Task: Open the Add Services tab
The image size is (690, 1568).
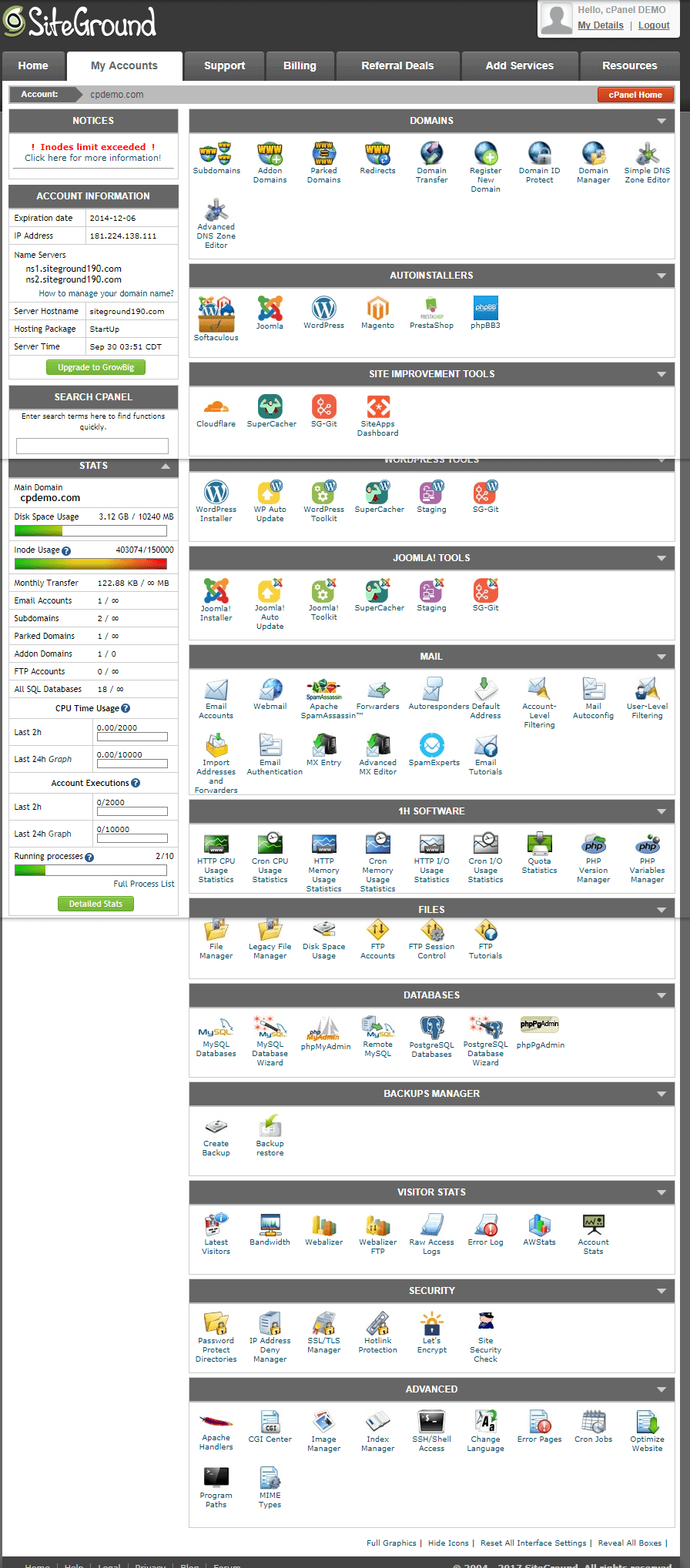Action: point(520,66)
